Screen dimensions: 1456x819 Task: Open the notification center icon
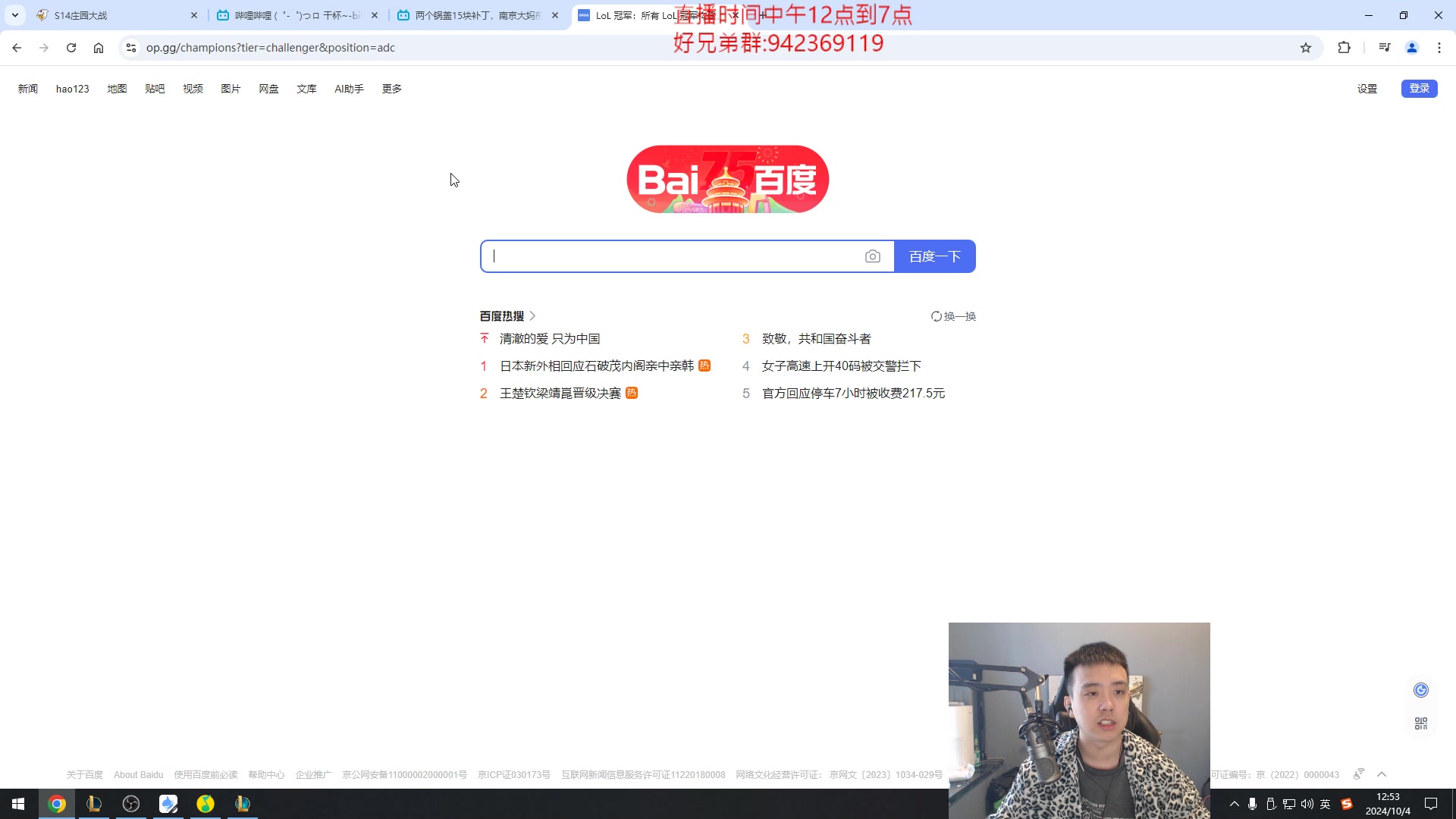(x=1431, y=804)
